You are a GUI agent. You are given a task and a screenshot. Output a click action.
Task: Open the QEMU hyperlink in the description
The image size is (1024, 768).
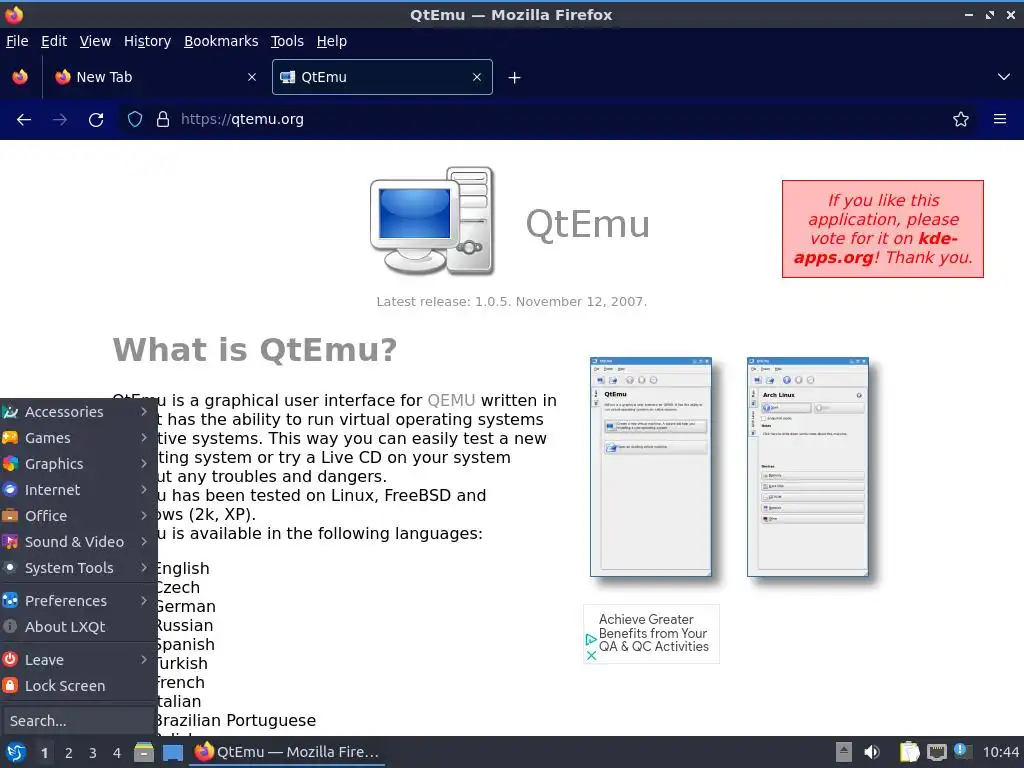[x=451, y=400]
